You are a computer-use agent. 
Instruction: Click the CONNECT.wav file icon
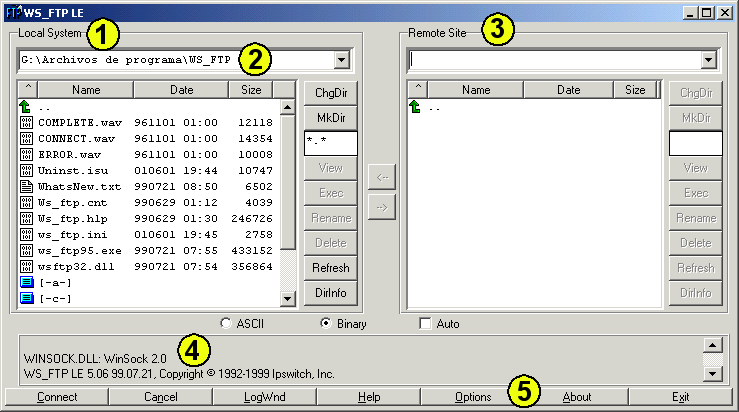(26, 139)
